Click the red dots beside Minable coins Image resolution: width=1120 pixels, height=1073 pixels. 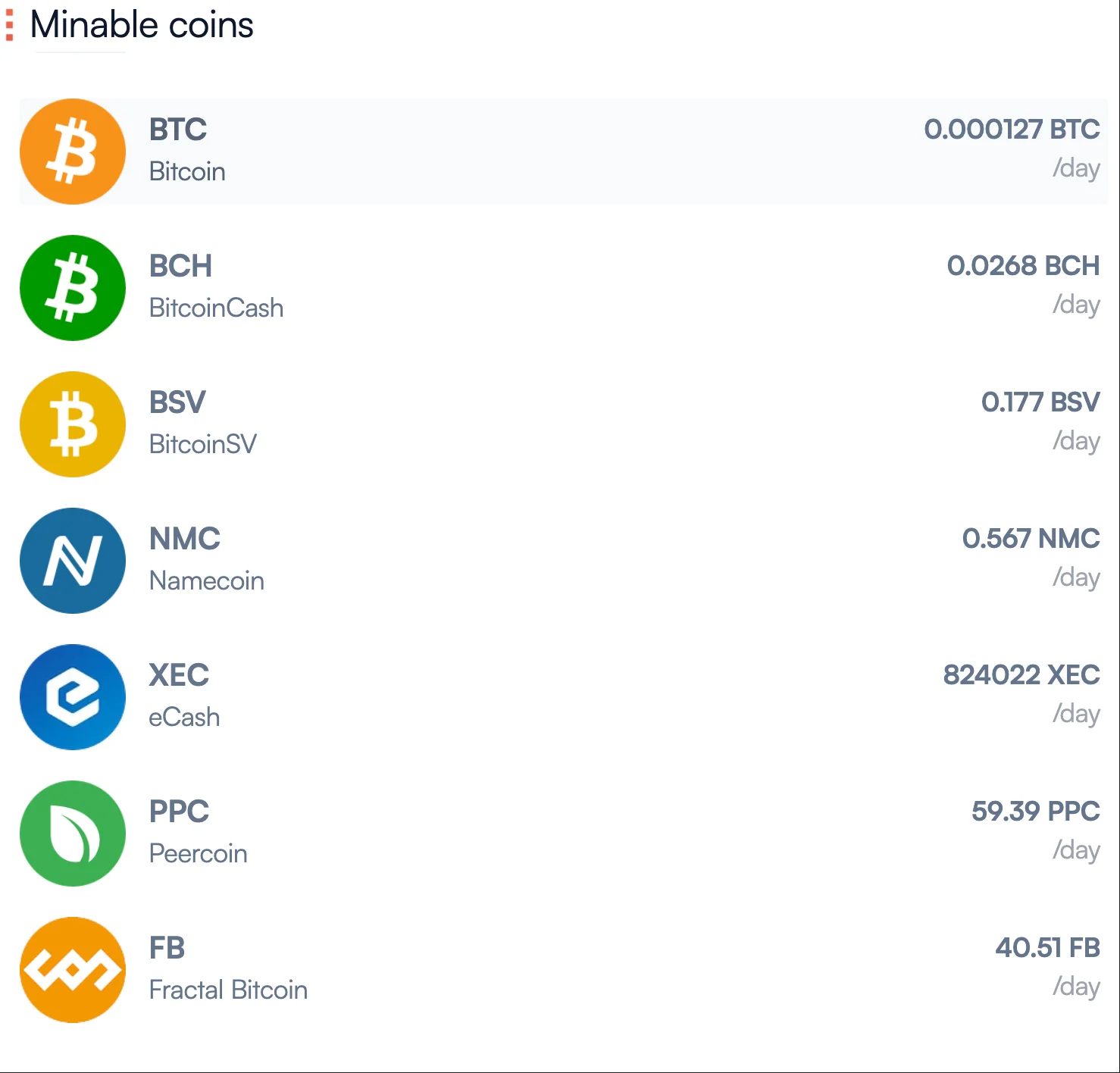click(9, 25)
